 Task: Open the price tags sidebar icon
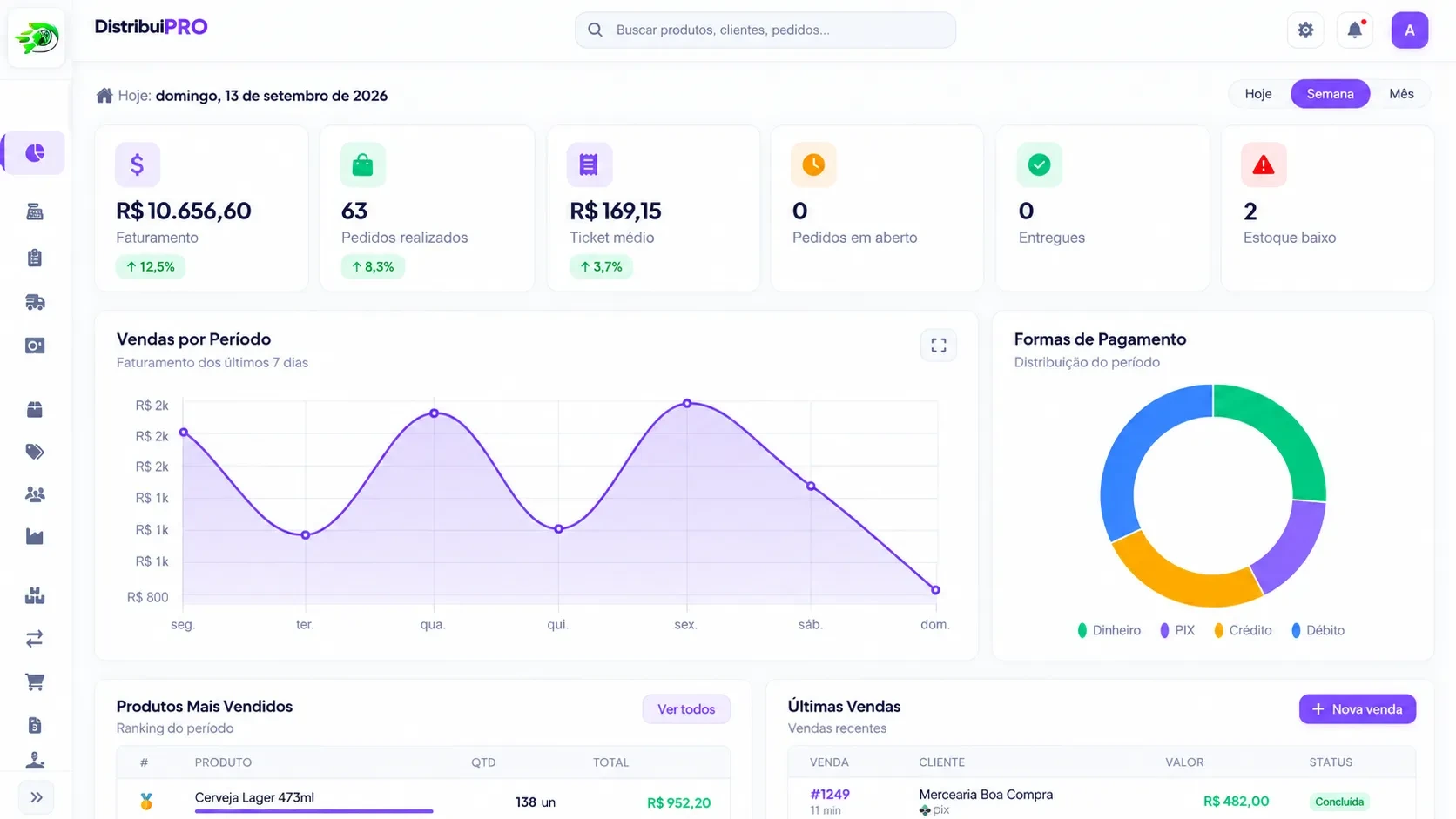click(x=35, y=452)
